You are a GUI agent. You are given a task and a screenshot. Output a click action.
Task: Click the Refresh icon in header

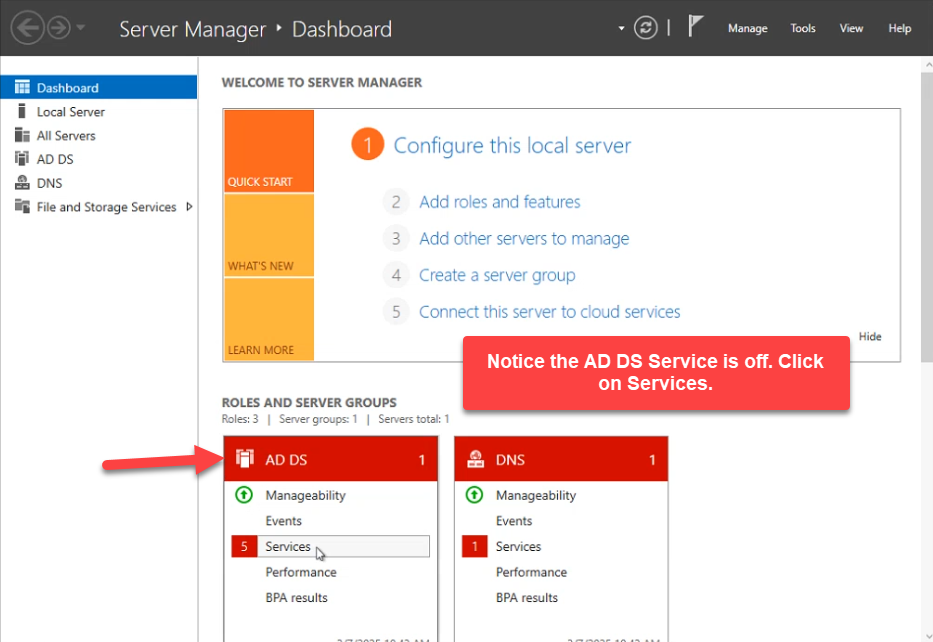[x=646, y=27]
